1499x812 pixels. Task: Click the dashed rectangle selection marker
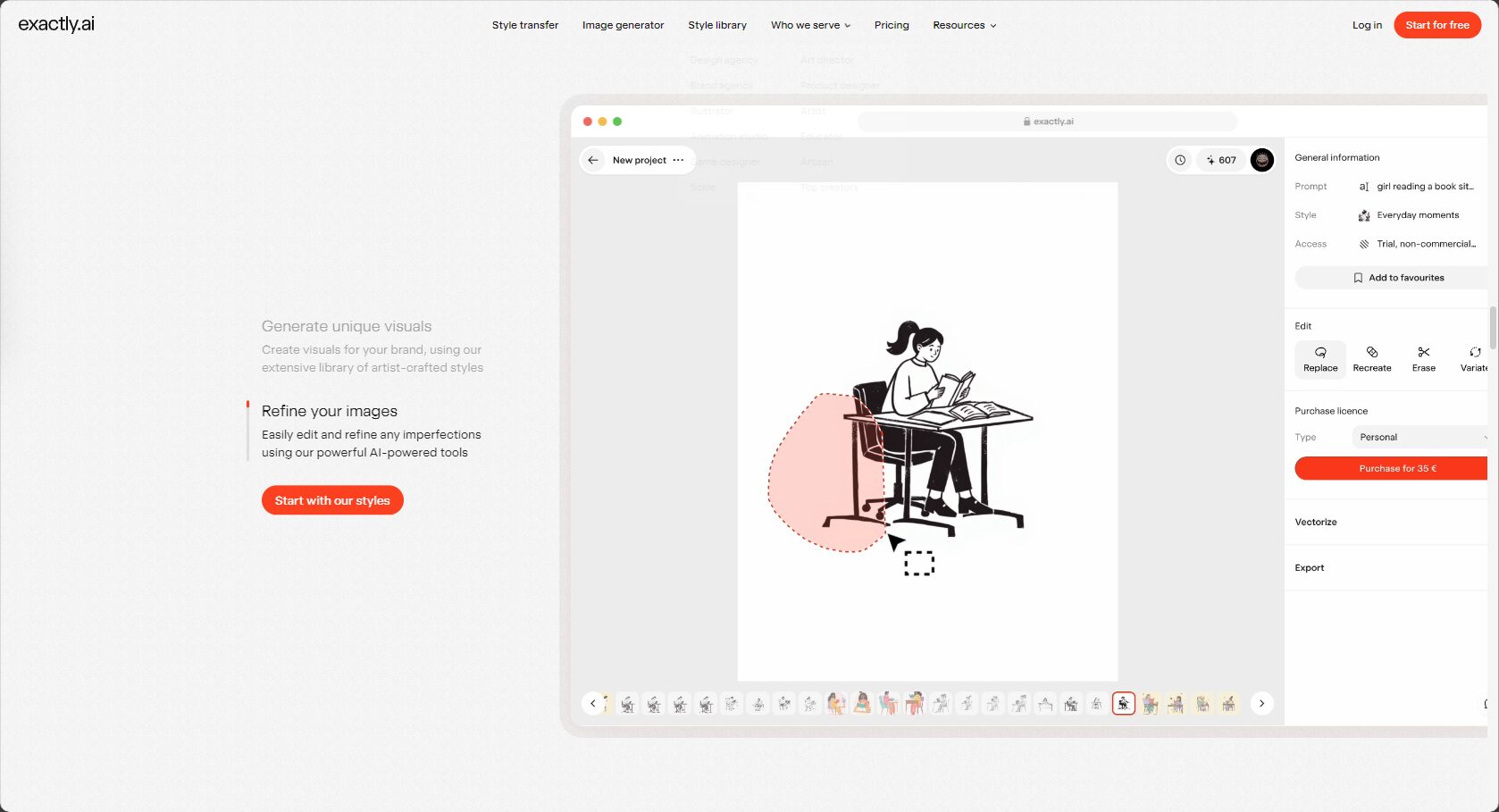point(919,563)
